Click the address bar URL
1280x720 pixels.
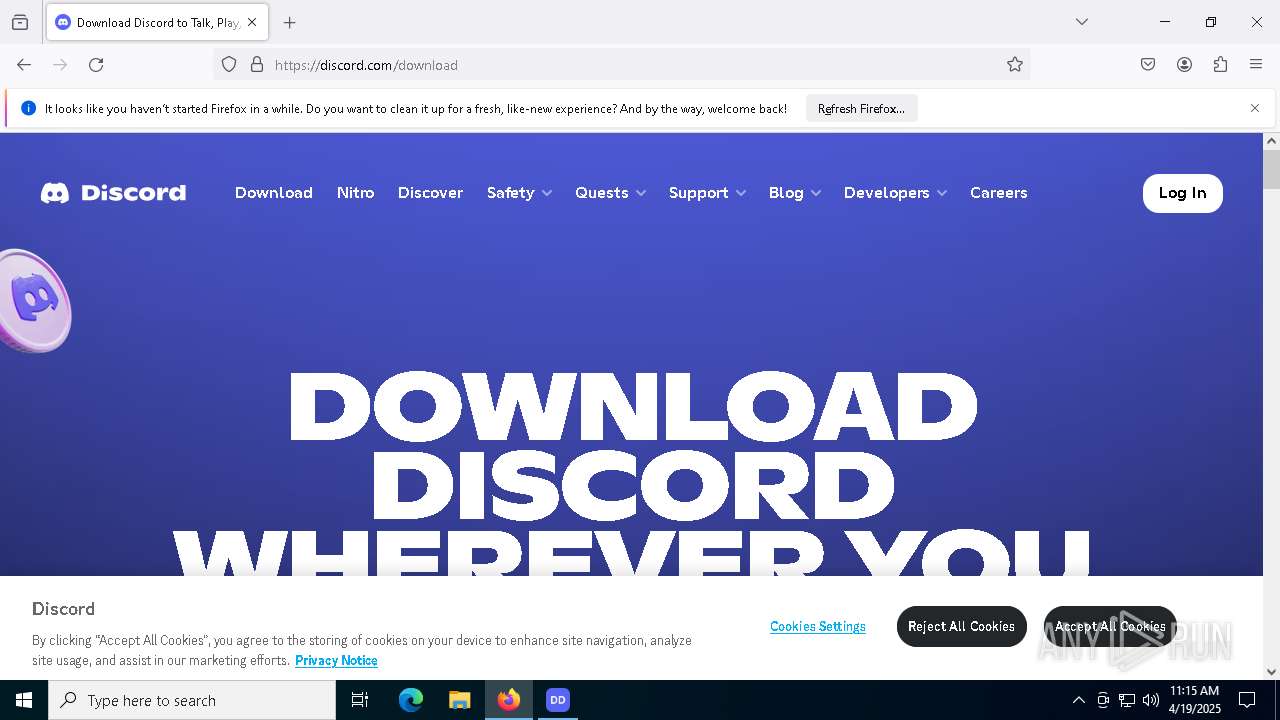(366, 65)
